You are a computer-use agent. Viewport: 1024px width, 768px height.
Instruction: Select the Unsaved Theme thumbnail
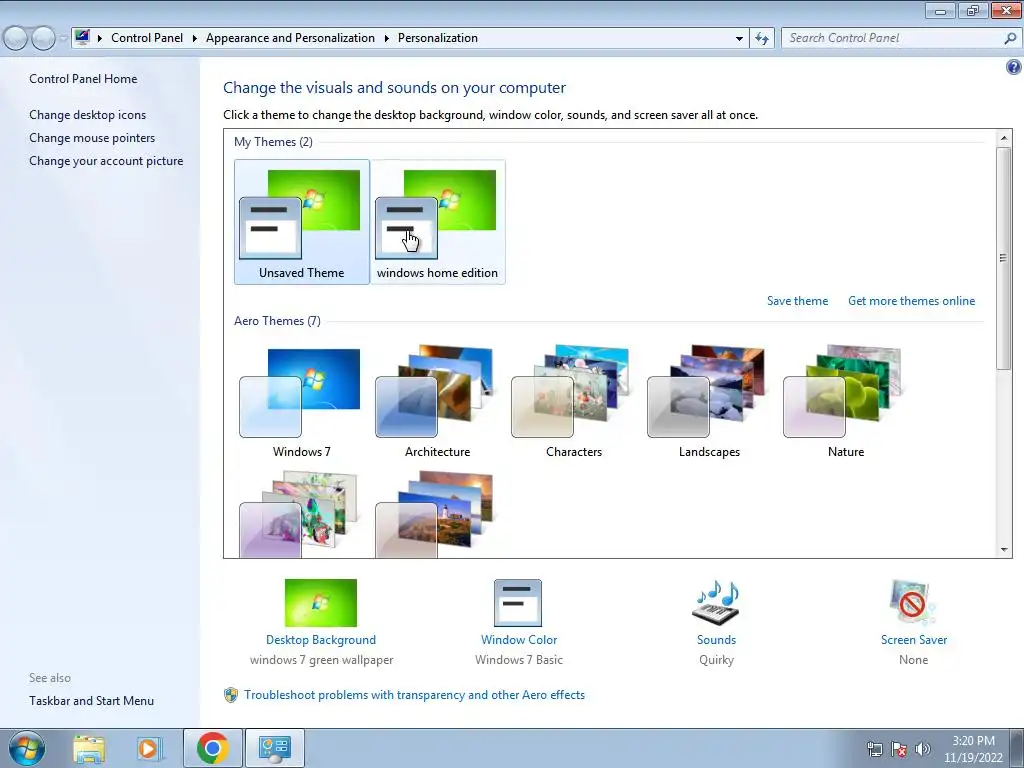click(x=301, y=221)
